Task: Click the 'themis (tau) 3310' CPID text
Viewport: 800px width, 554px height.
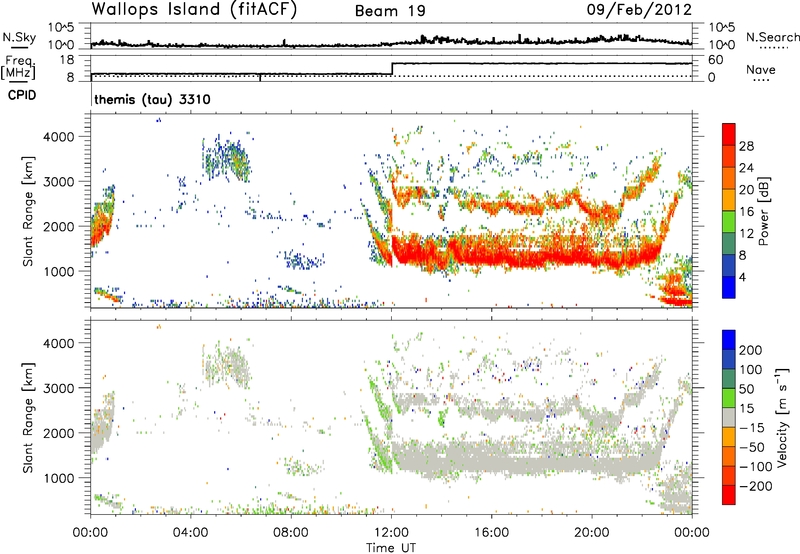Action: coord(152,99)
